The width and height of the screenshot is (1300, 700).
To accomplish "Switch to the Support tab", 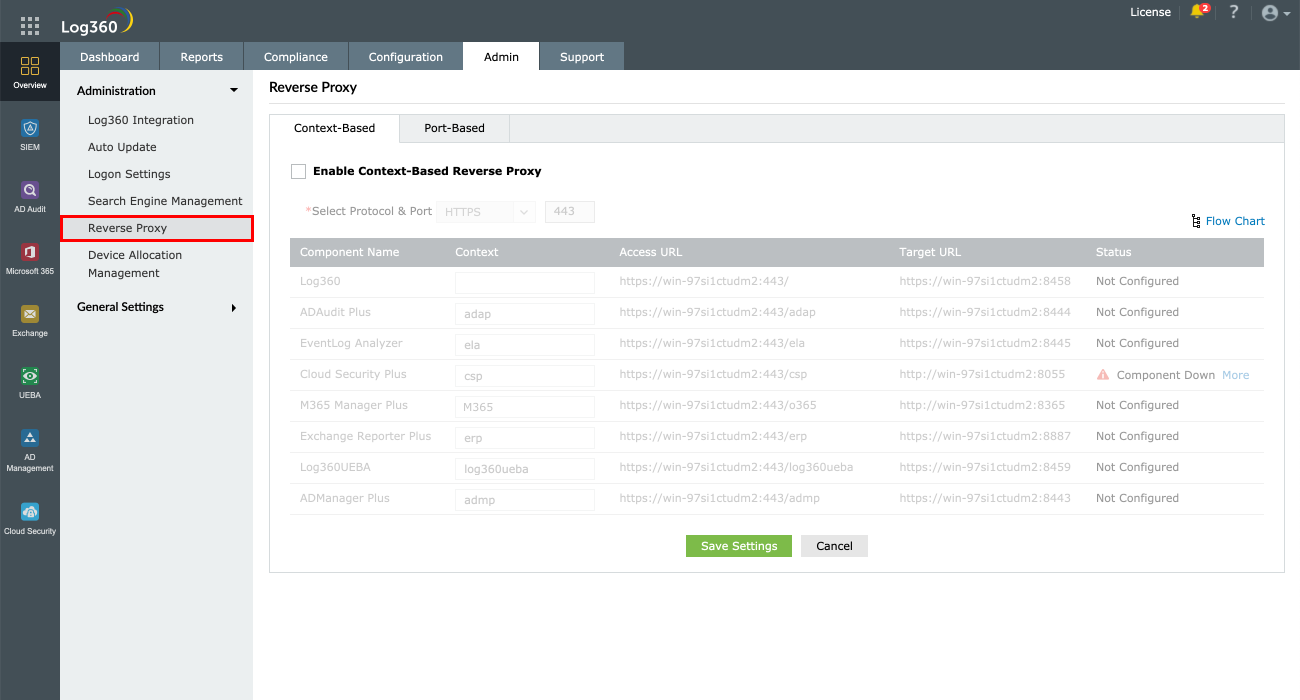I will point(582,57).
